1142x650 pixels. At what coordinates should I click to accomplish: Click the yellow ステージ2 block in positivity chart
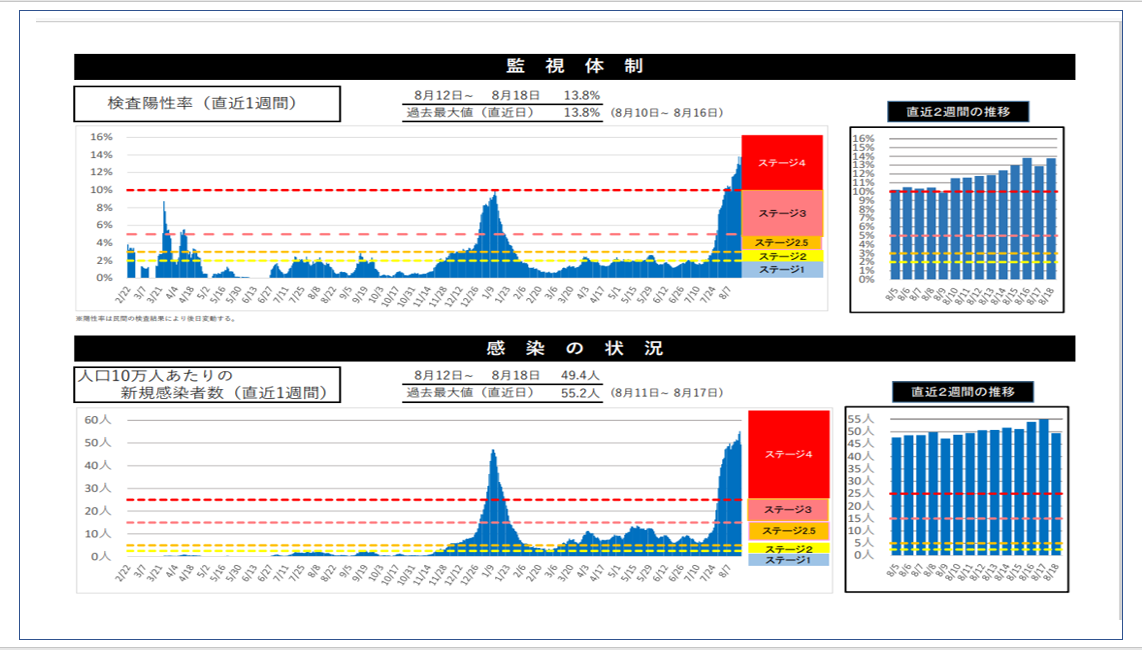781,257
